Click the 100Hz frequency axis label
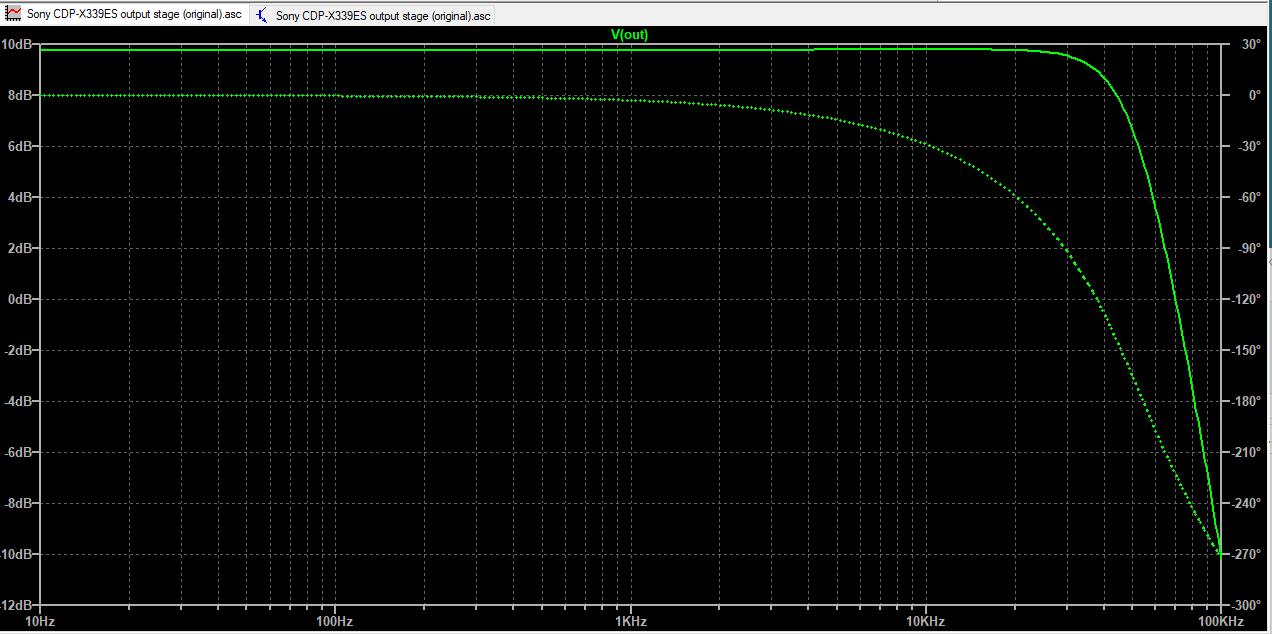Viewport: 1272px width, 634px height. click(x=334, y=621)
